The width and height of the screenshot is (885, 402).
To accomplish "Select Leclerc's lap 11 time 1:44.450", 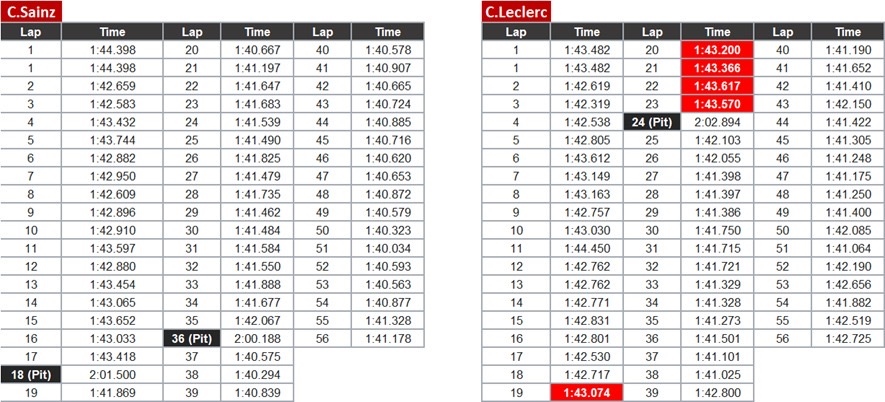I will 587,248.
